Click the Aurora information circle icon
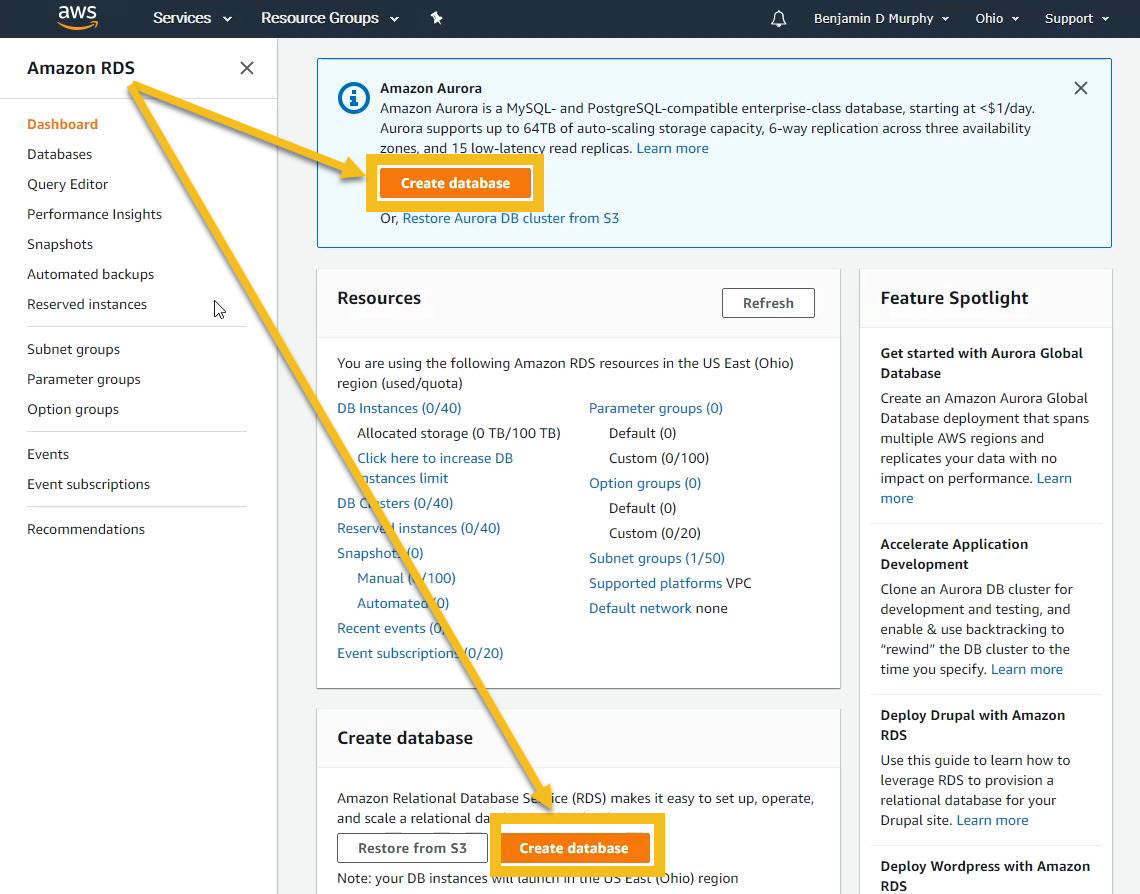Viewport: 1140px width, 894px height. click(353, 97)
